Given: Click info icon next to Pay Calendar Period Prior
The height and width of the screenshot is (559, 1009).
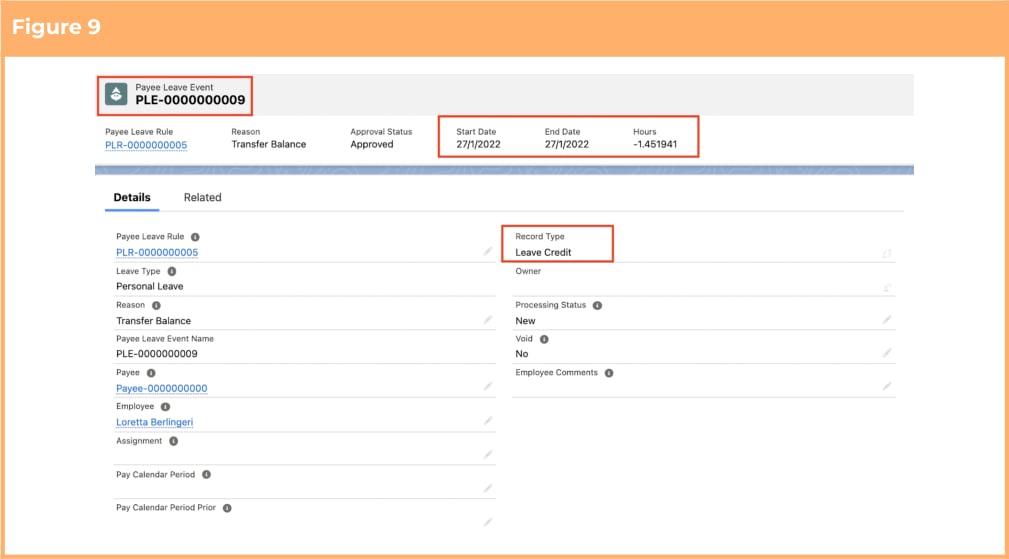Looking at the screenshot, I should pyautogui.click(x=227, y=508).
